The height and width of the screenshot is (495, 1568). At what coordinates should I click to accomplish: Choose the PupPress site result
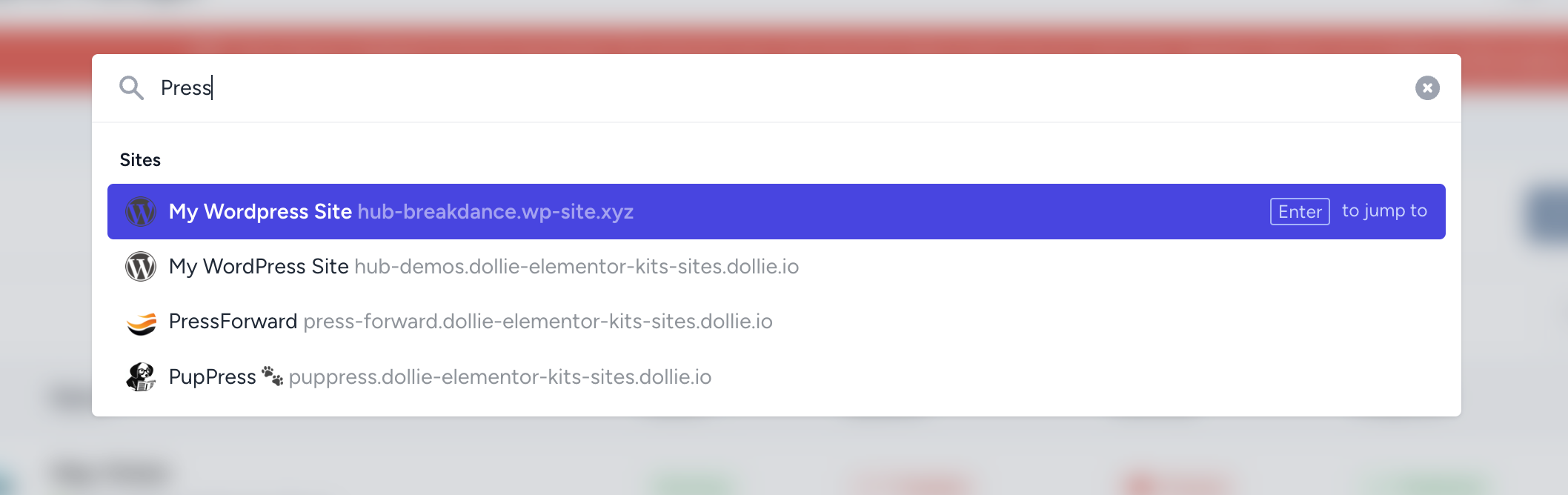tap(212, 377)
